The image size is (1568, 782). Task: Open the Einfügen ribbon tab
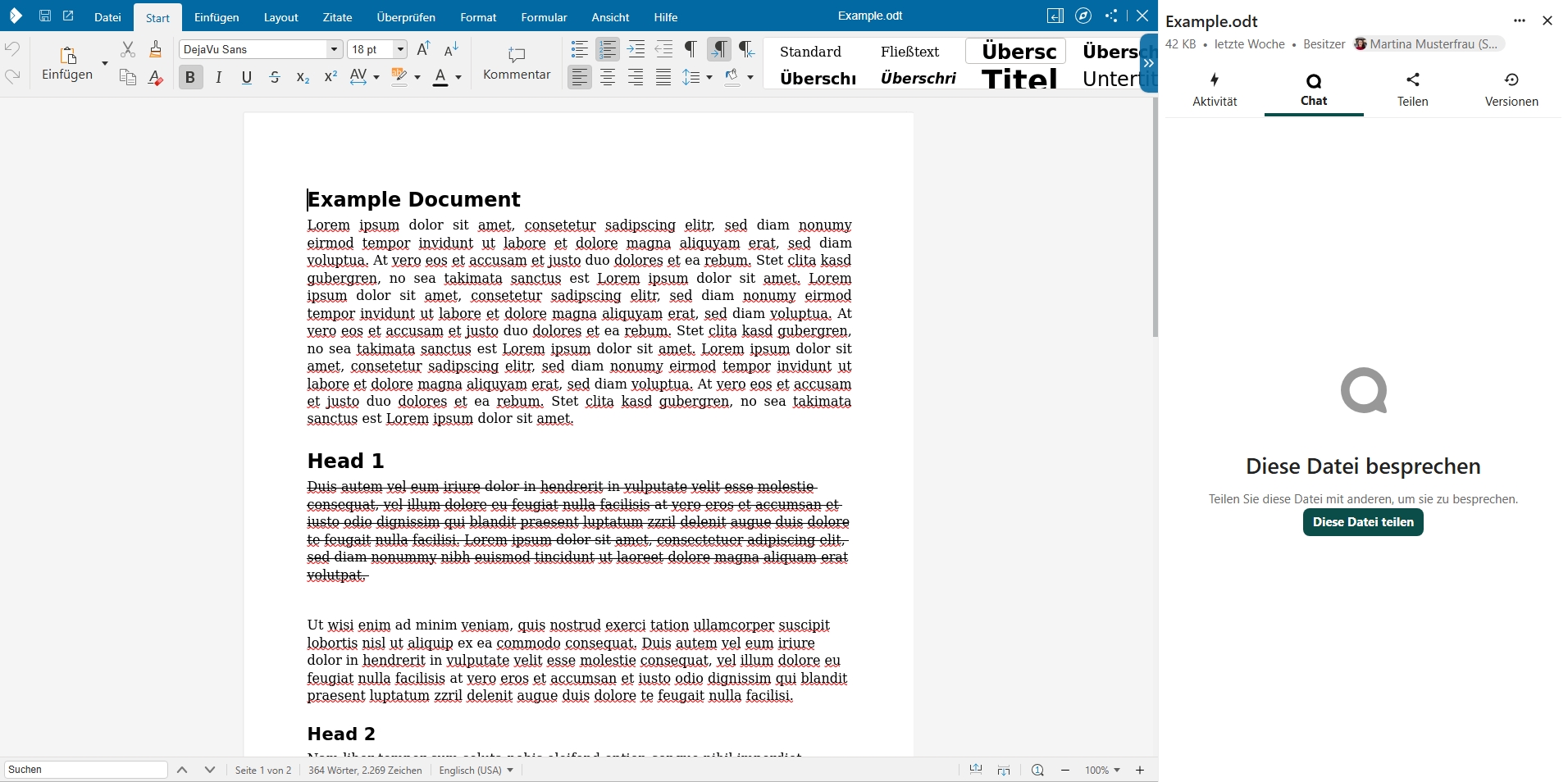click(x=217, y=17)
